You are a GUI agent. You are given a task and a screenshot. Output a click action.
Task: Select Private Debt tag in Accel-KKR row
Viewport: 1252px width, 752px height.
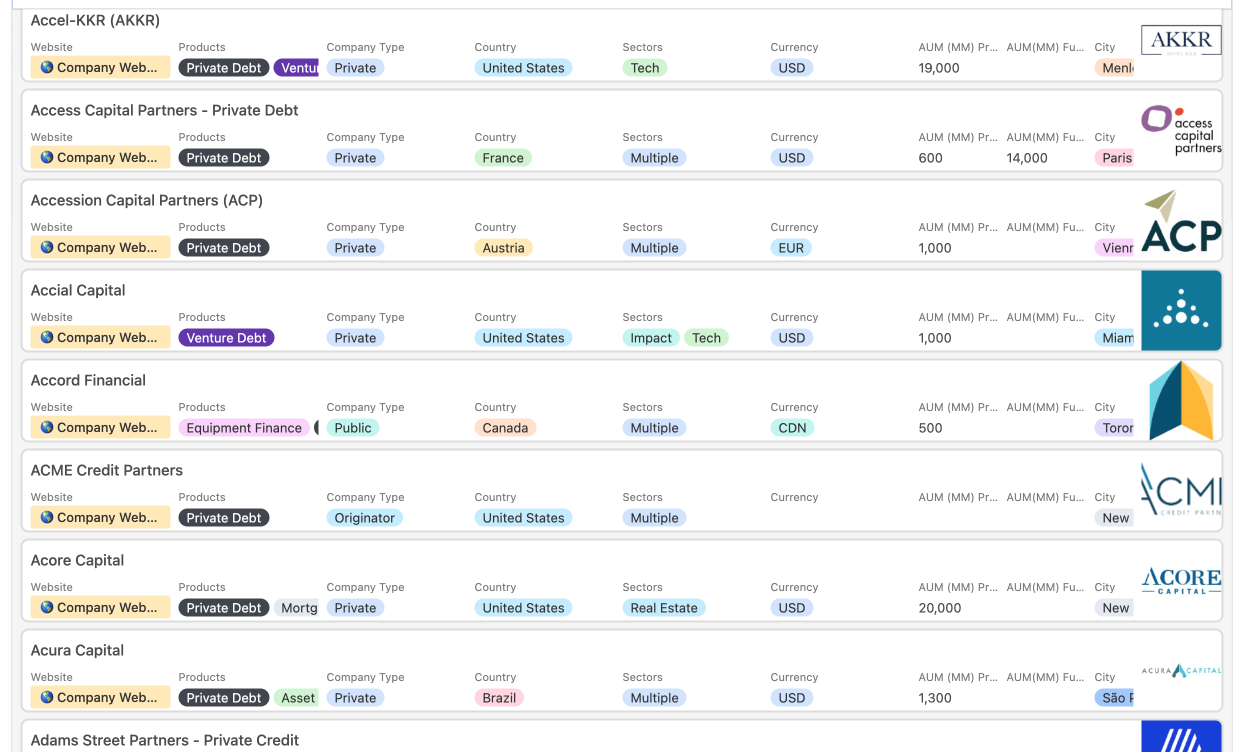tap(224, 68)
